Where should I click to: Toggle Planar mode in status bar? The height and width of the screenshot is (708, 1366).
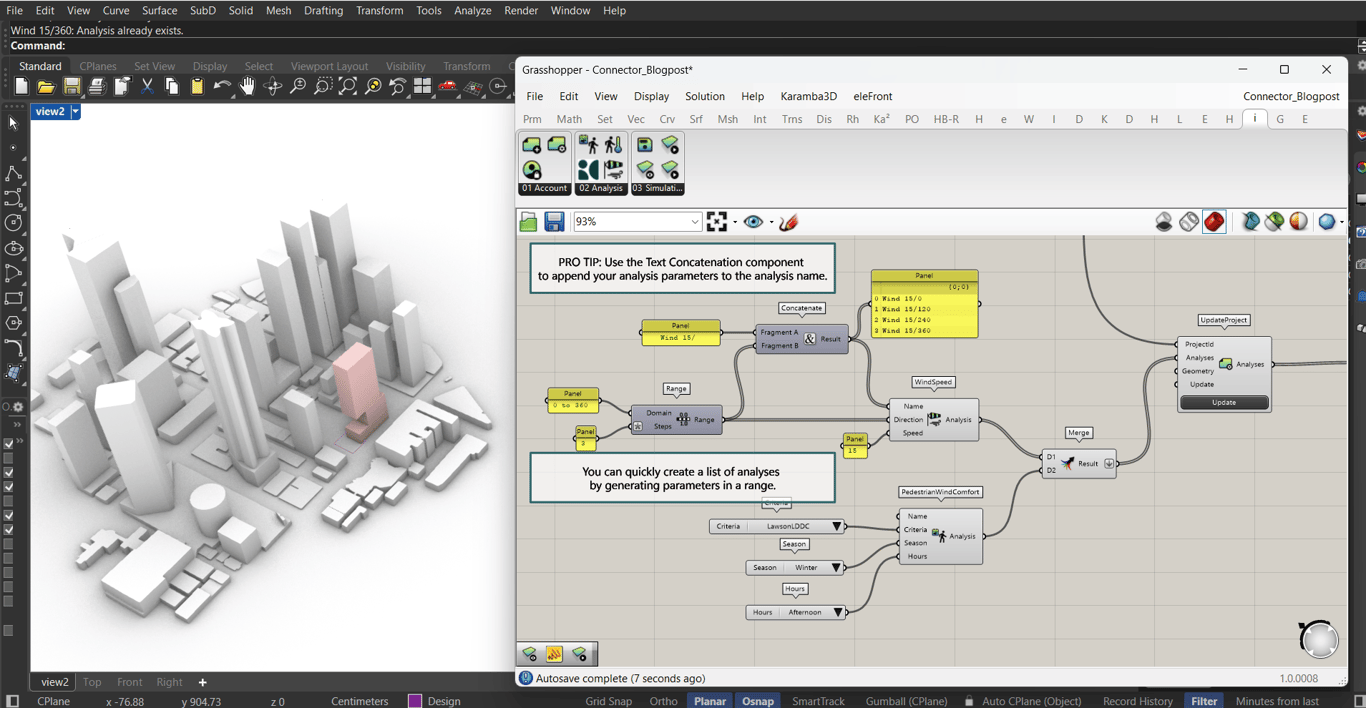(709, 701)
